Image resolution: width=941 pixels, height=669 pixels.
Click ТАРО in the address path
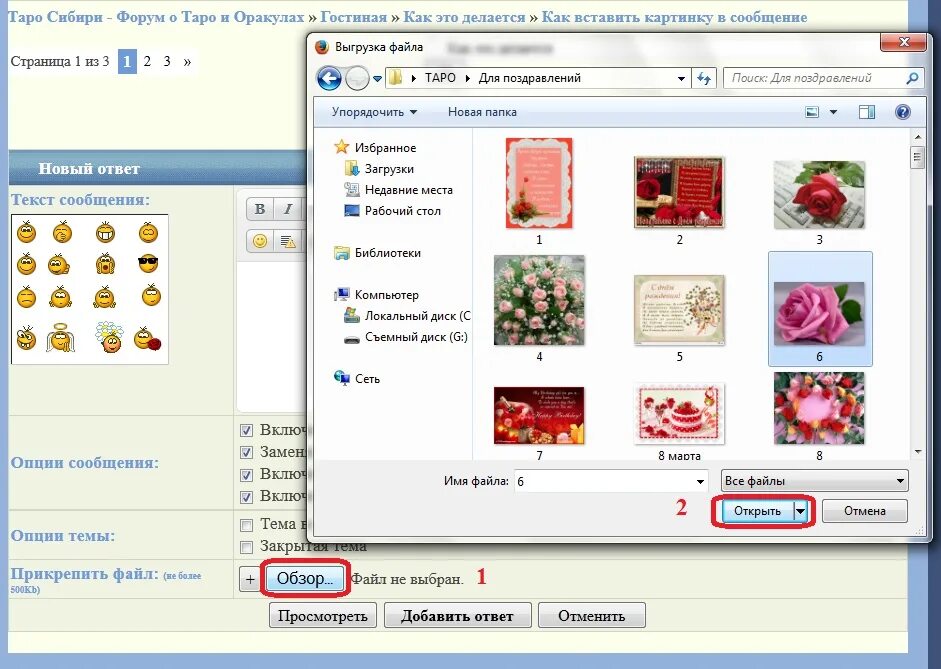coord(440,78)
